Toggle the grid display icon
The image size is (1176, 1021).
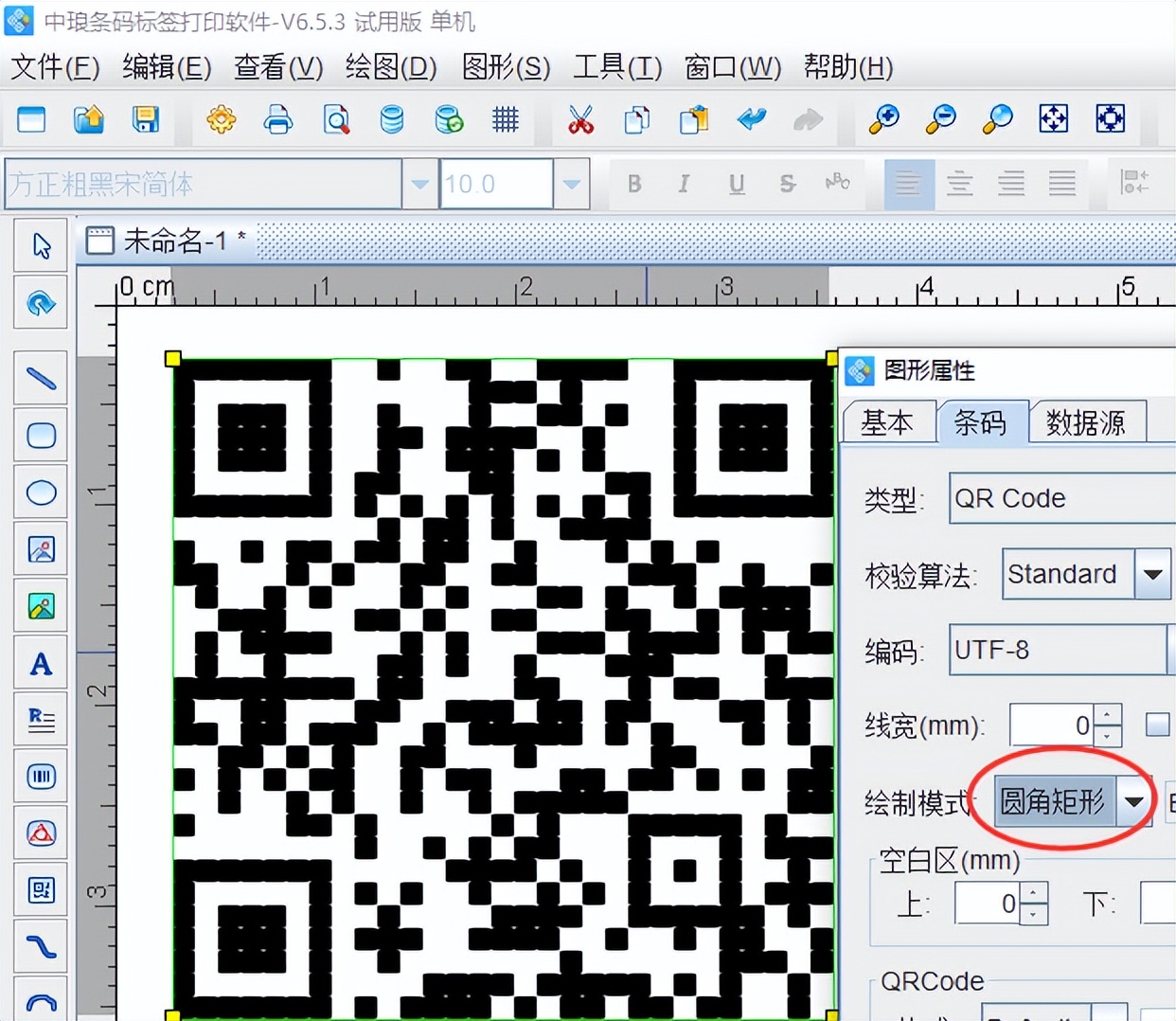coord(506,119)
